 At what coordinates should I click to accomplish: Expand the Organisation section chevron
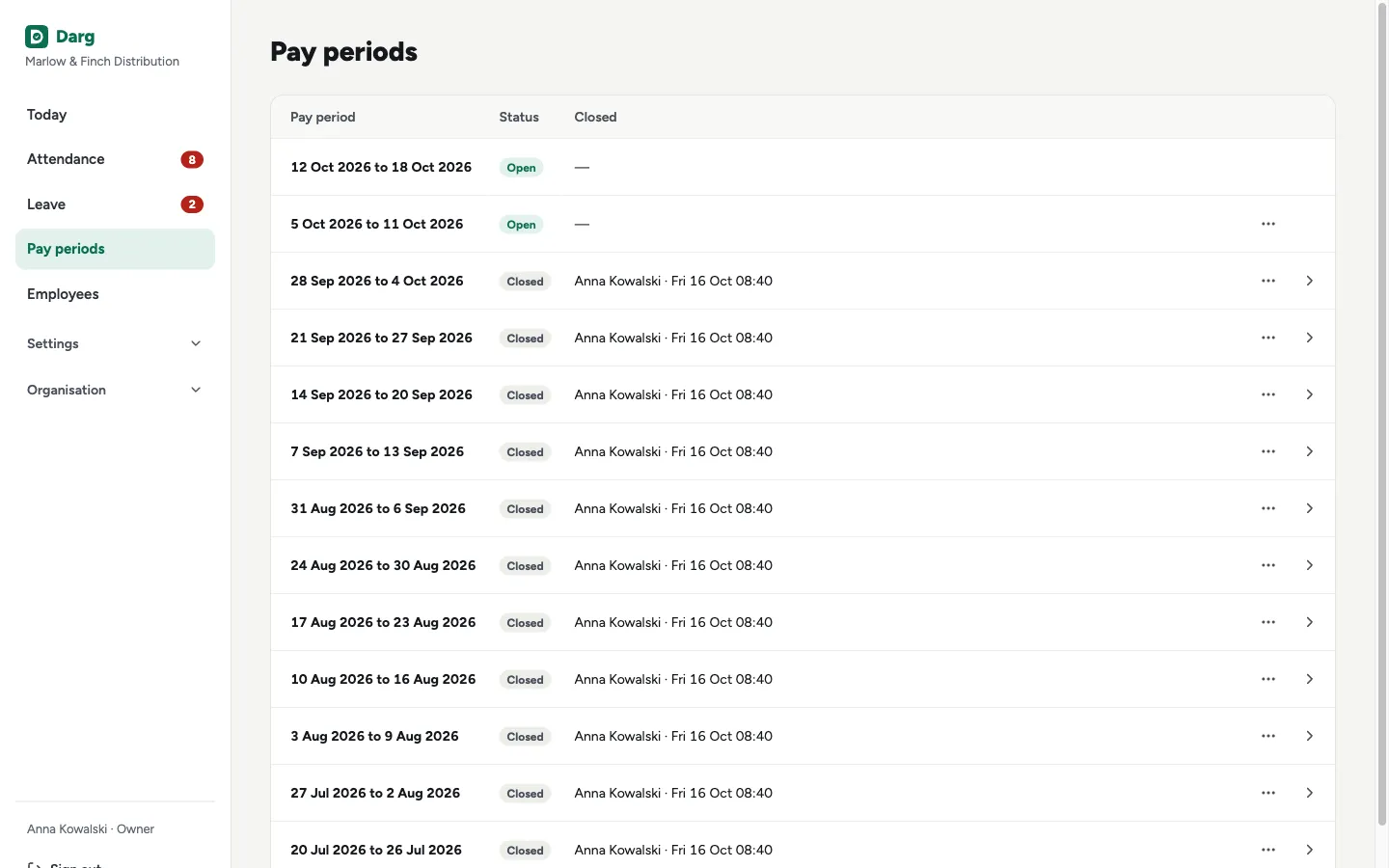coord(196,390)
